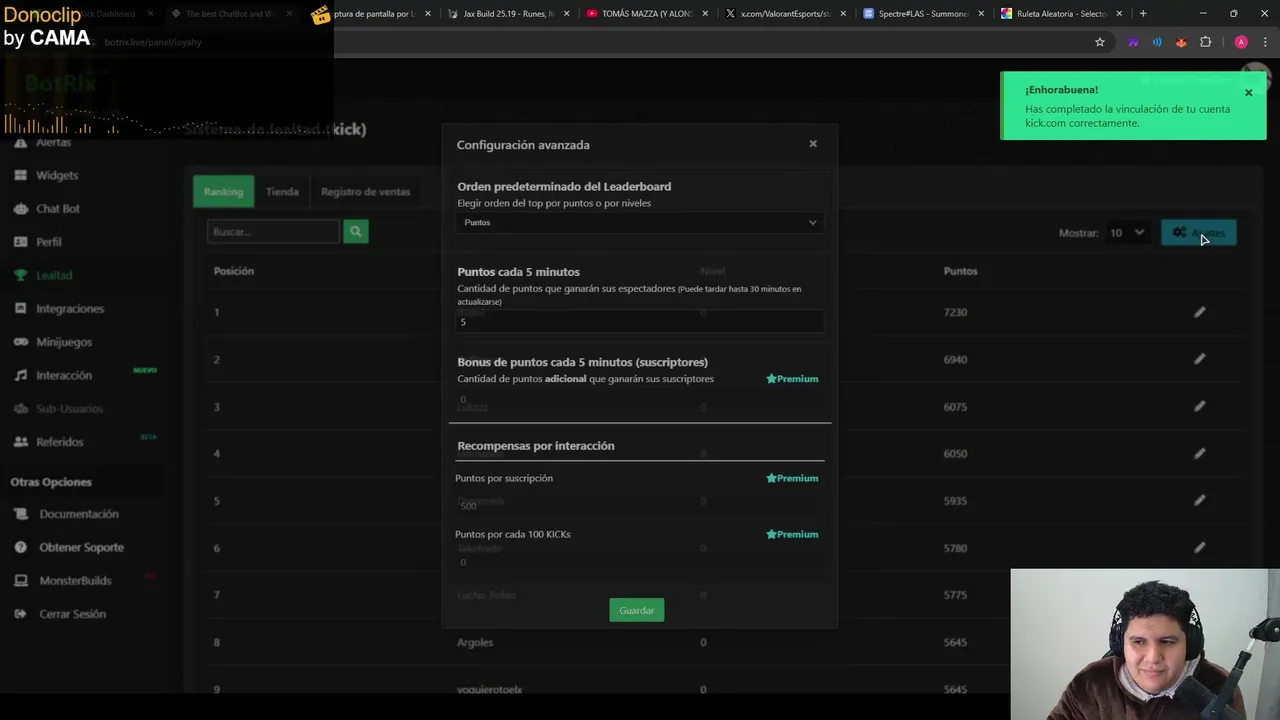Select the Lealtad trophy icon
The image size is (1280, 720).
click(x=20, y=275)
